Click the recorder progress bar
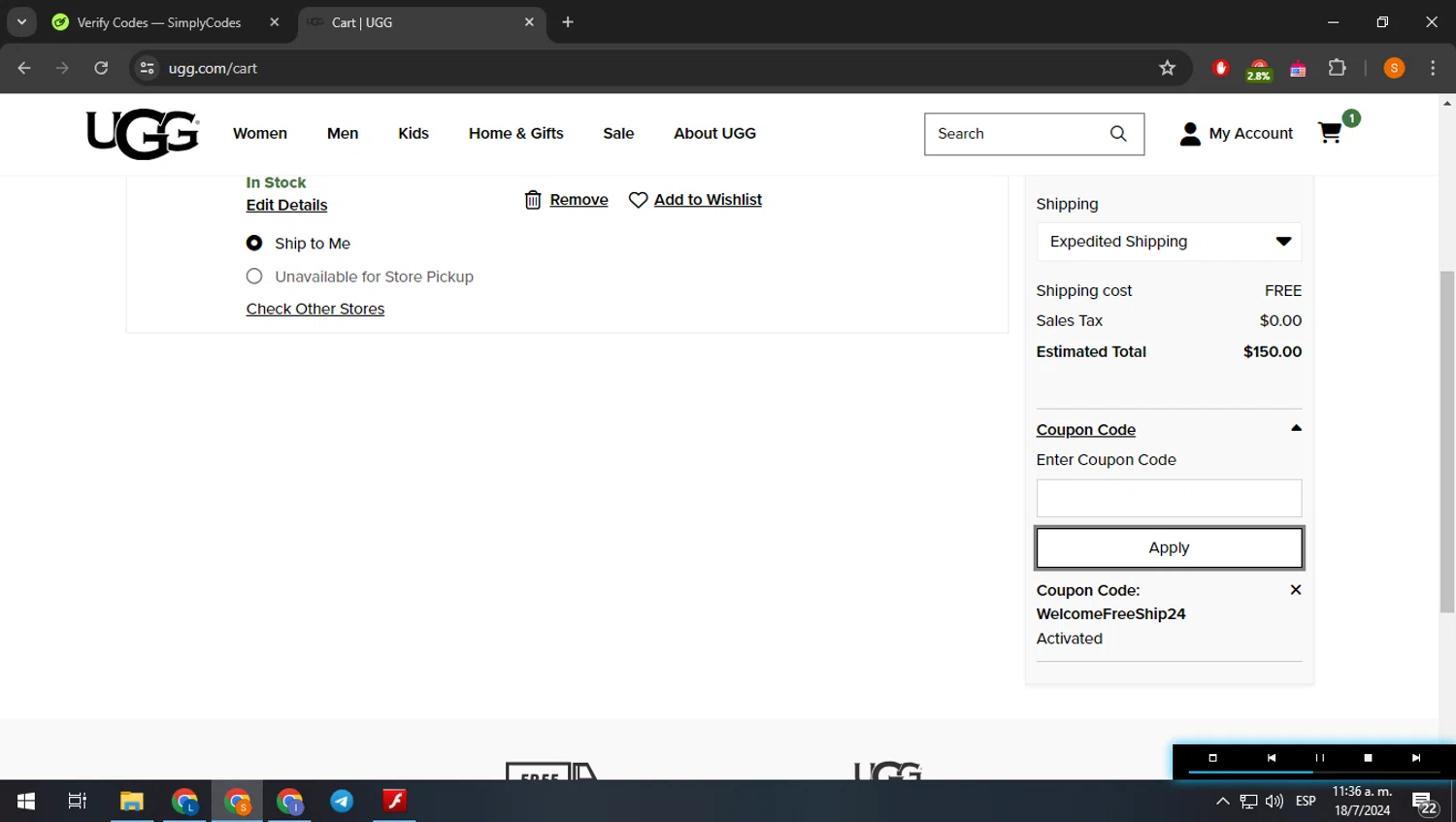Screen dimensions: 1456x822 pos(1312,772)
